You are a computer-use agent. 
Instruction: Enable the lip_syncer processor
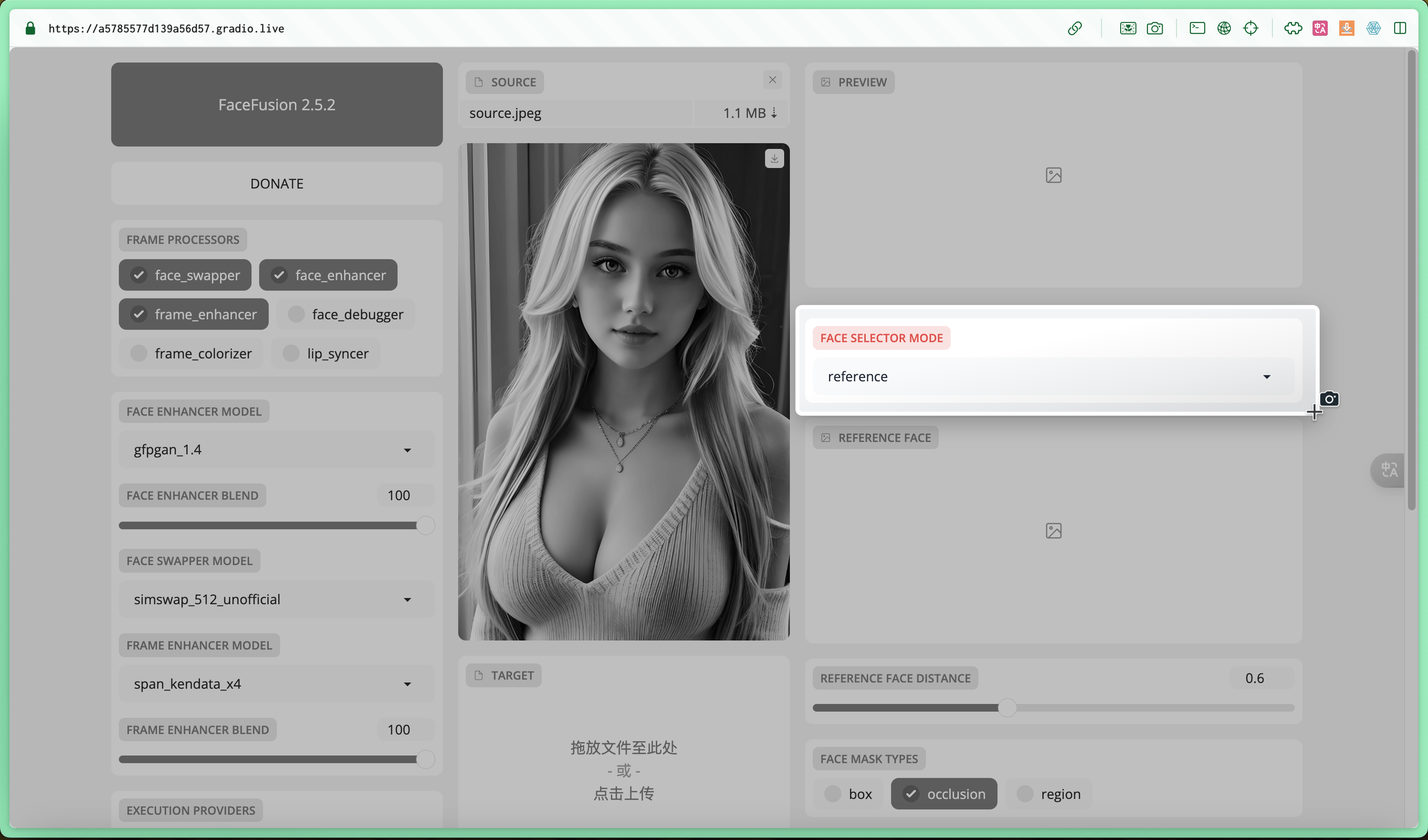tap(325, 353)
